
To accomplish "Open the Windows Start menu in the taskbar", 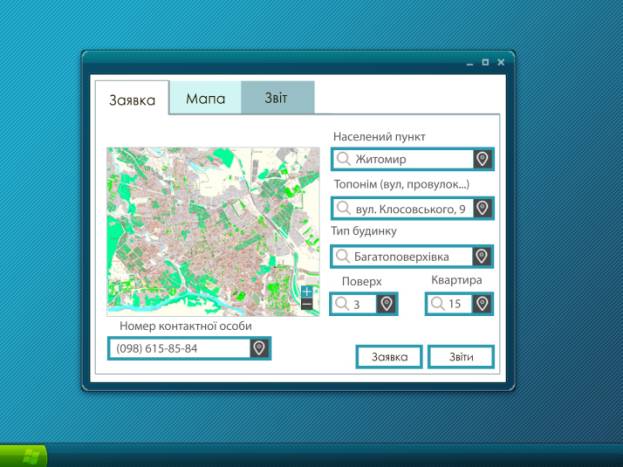I will [x=24, y=455].
